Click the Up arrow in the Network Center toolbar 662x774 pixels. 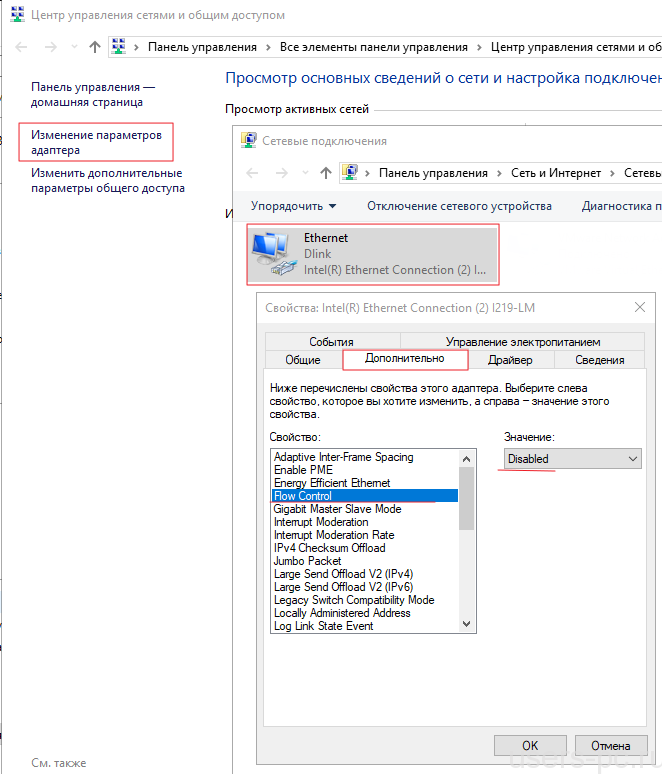[x=95, y=47]
